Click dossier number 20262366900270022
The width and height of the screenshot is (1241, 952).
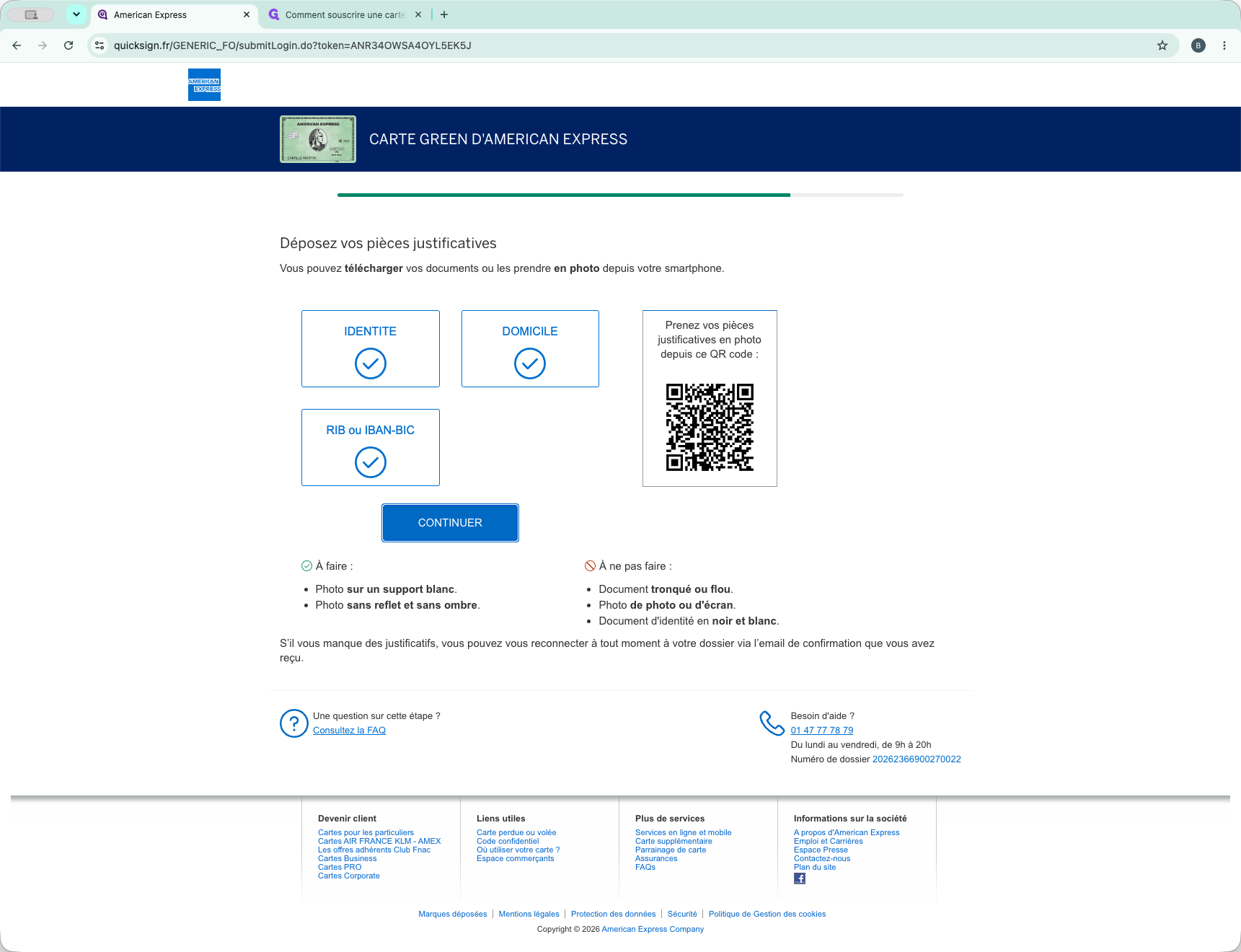coord(917,759)
